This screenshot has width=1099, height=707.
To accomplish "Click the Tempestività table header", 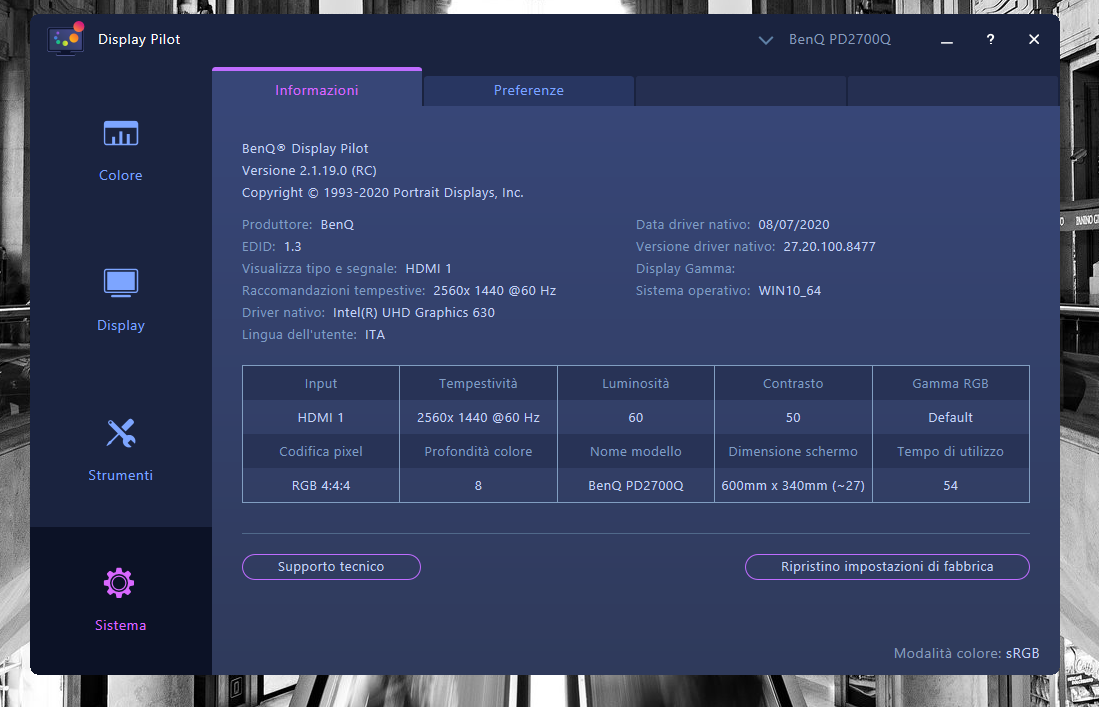I will click(478, 383).
